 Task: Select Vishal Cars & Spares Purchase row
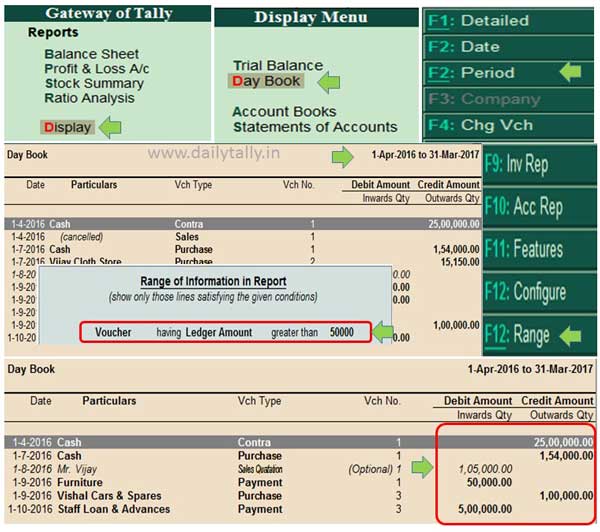(300, 496)
